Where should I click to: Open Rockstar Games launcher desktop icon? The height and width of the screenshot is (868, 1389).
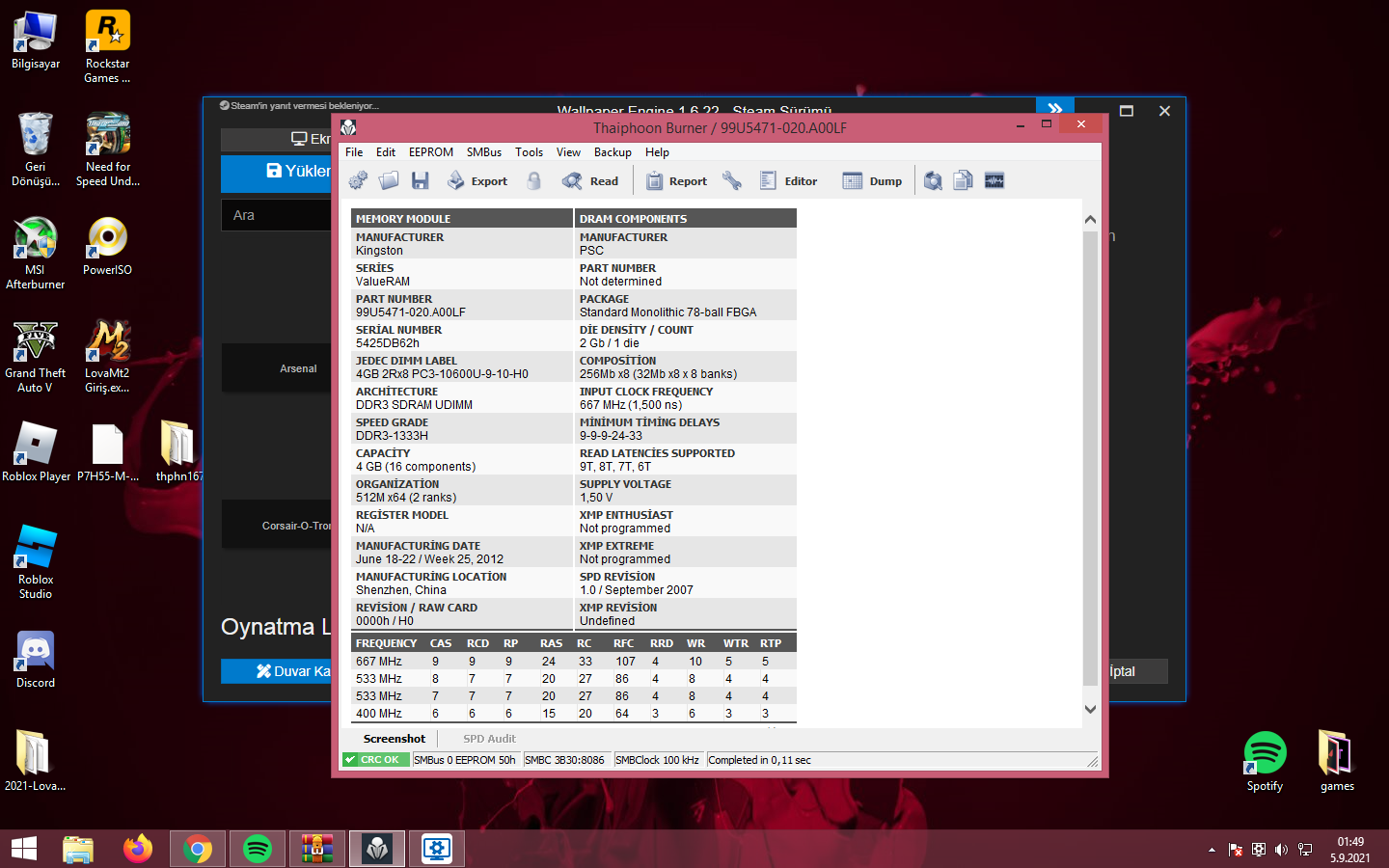(x=107, y=46)
